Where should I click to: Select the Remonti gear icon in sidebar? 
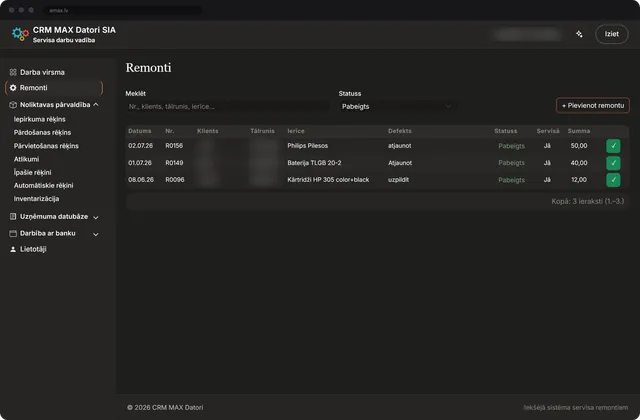13,88
